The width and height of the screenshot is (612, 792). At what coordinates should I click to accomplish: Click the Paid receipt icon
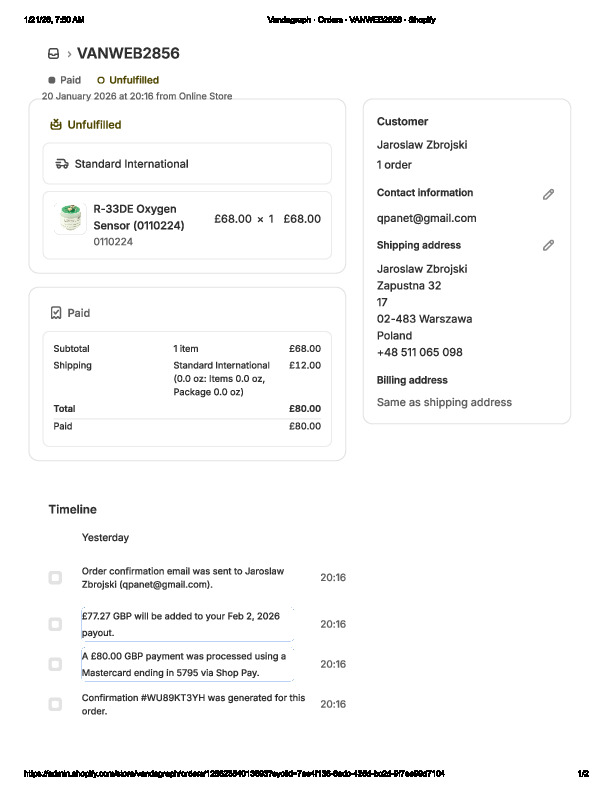pyautogui.click(x=56, y=313)
